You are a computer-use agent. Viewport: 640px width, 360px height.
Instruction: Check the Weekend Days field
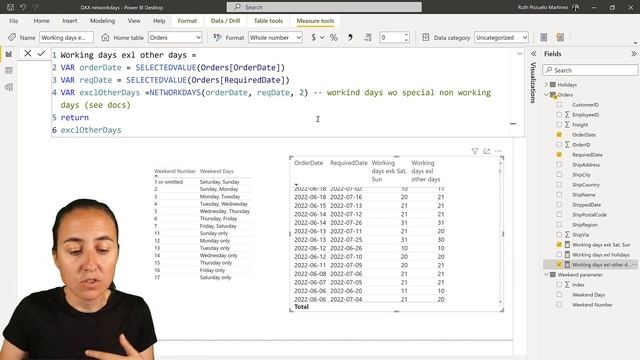(x=559, y=294)
